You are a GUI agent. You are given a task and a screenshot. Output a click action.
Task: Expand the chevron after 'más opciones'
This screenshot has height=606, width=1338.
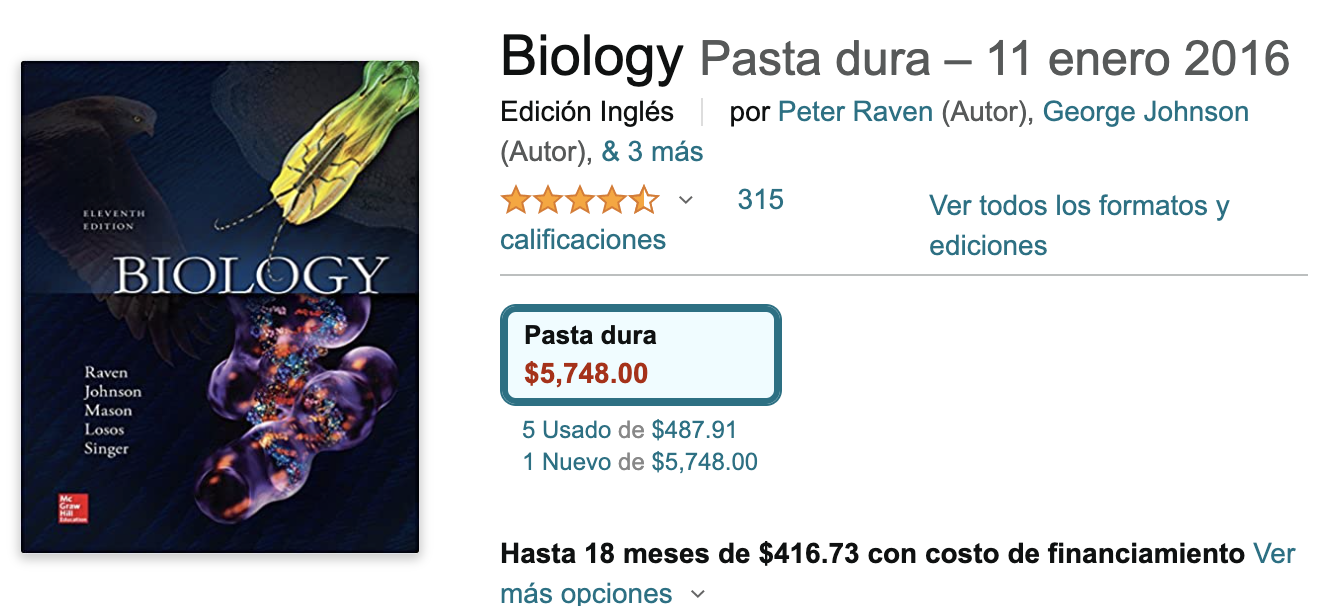[698, 594]
